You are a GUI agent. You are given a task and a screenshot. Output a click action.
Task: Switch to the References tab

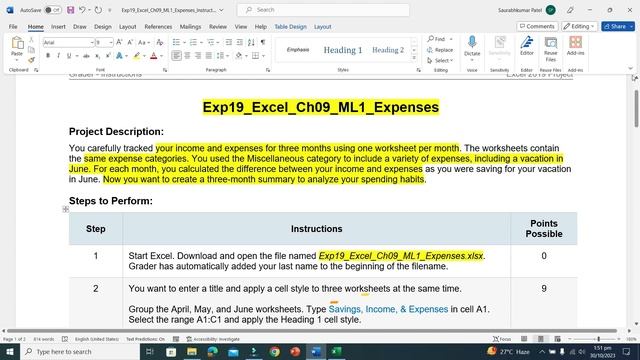coord(158,27)
